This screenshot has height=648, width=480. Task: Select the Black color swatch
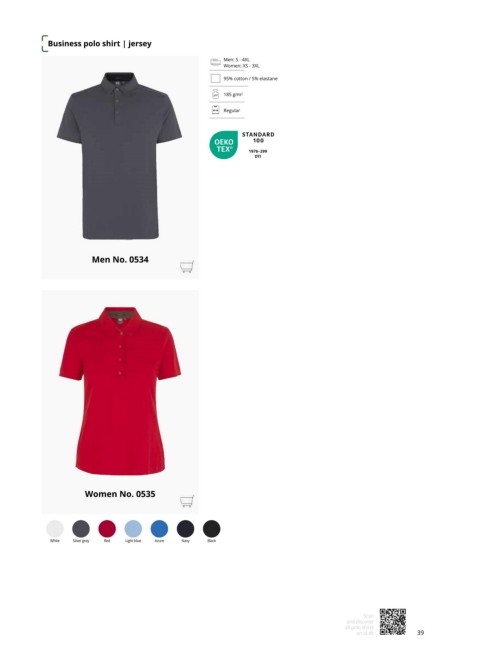[x=212, y=529]
